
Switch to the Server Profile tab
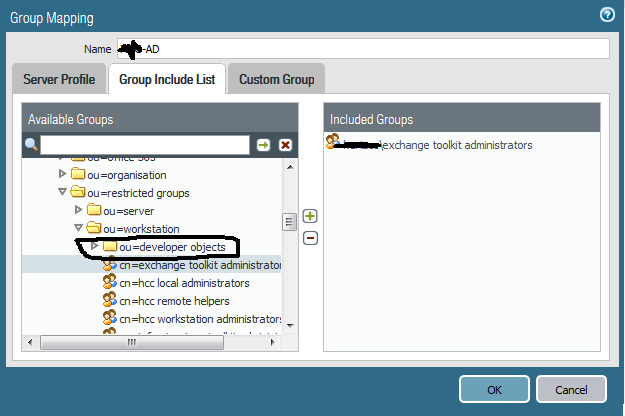[x=59, y=79]
